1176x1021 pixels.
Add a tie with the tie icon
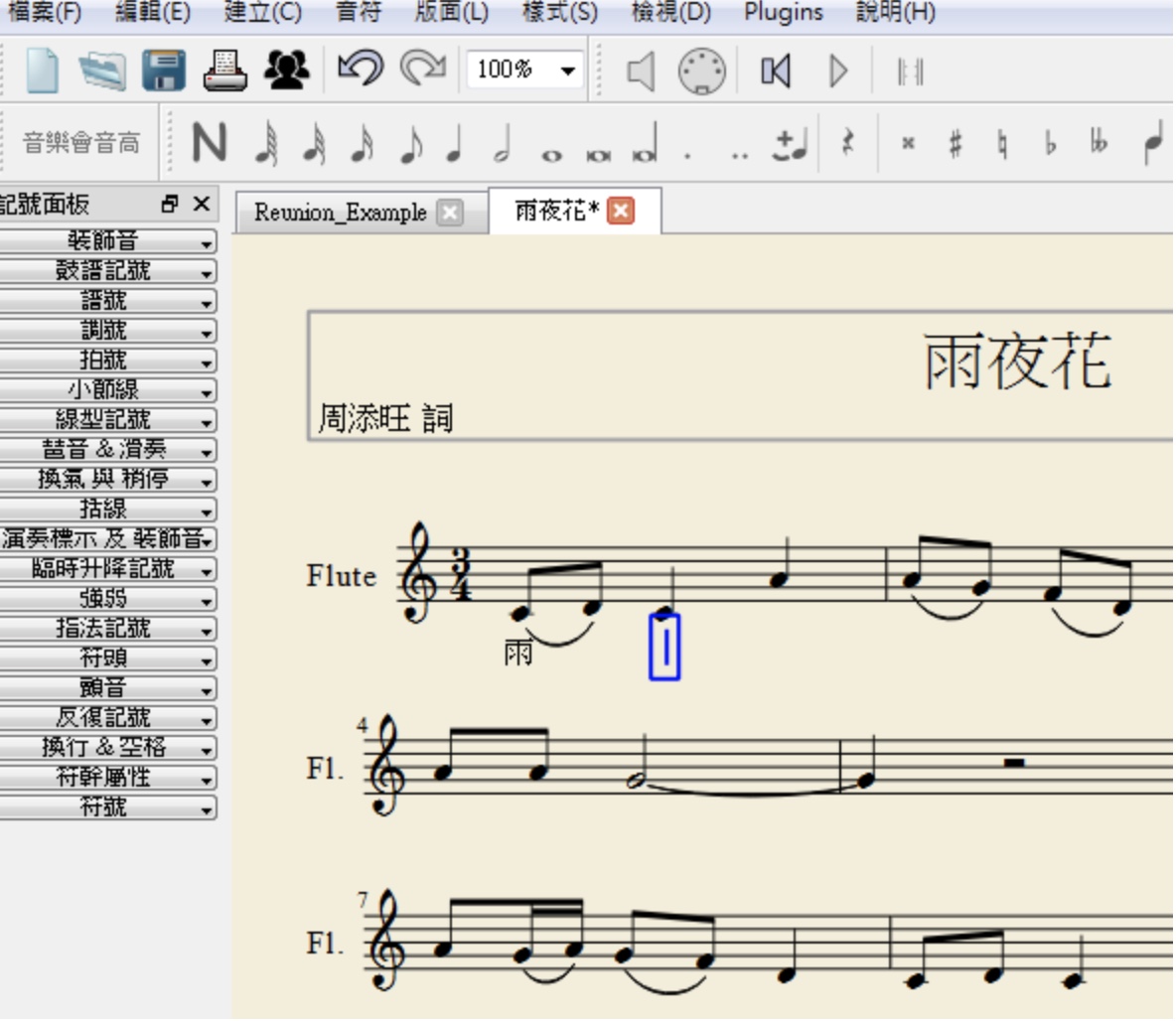click(789, 144)
